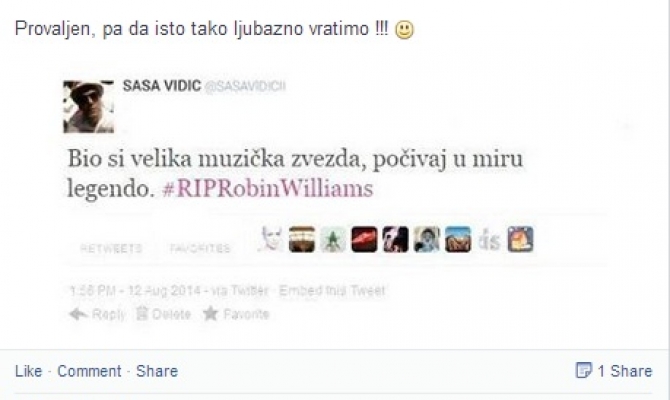Open the SASA VIDIC name link
Viewport: 670px width, 400px height.
[162, 86]
